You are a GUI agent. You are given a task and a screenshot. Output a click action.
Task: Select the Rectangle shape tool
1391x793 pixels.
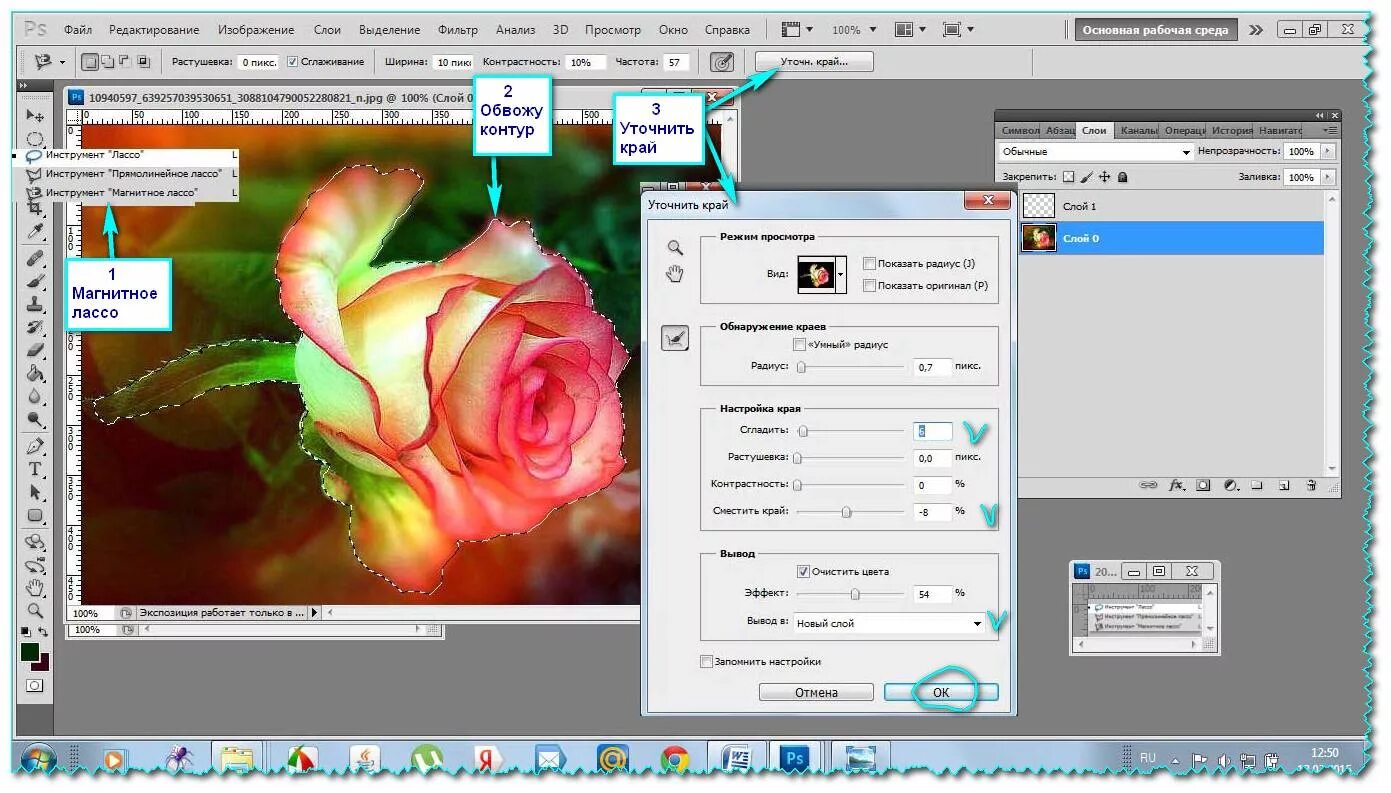click(35, 516)
